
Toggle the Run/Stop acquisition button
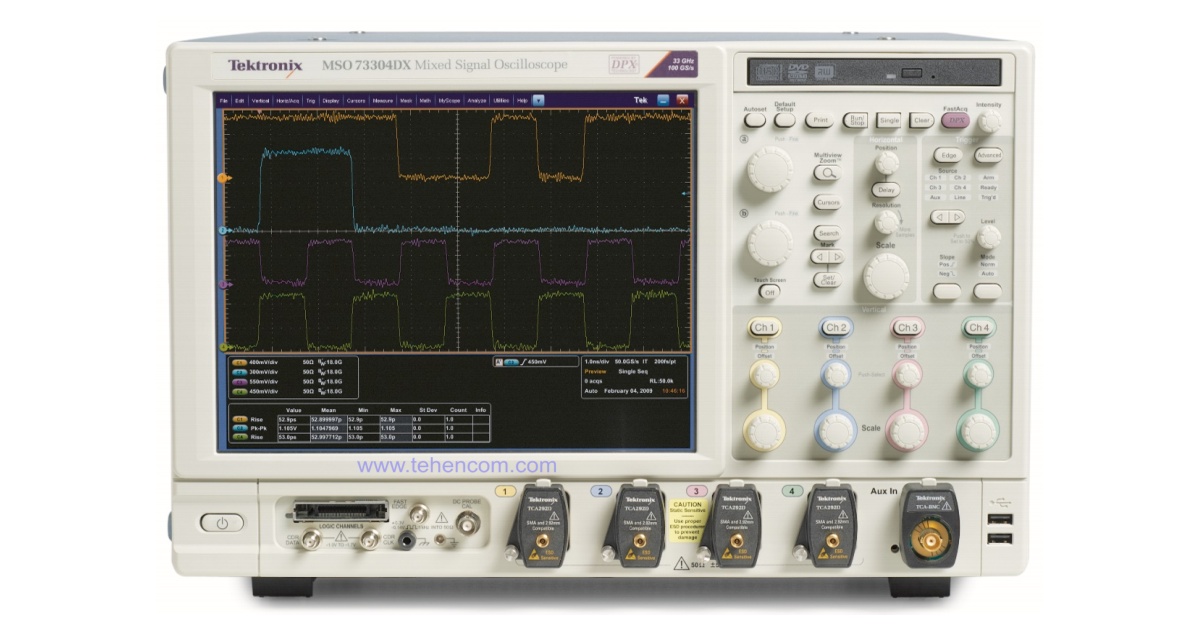click(x=855, y=120)
